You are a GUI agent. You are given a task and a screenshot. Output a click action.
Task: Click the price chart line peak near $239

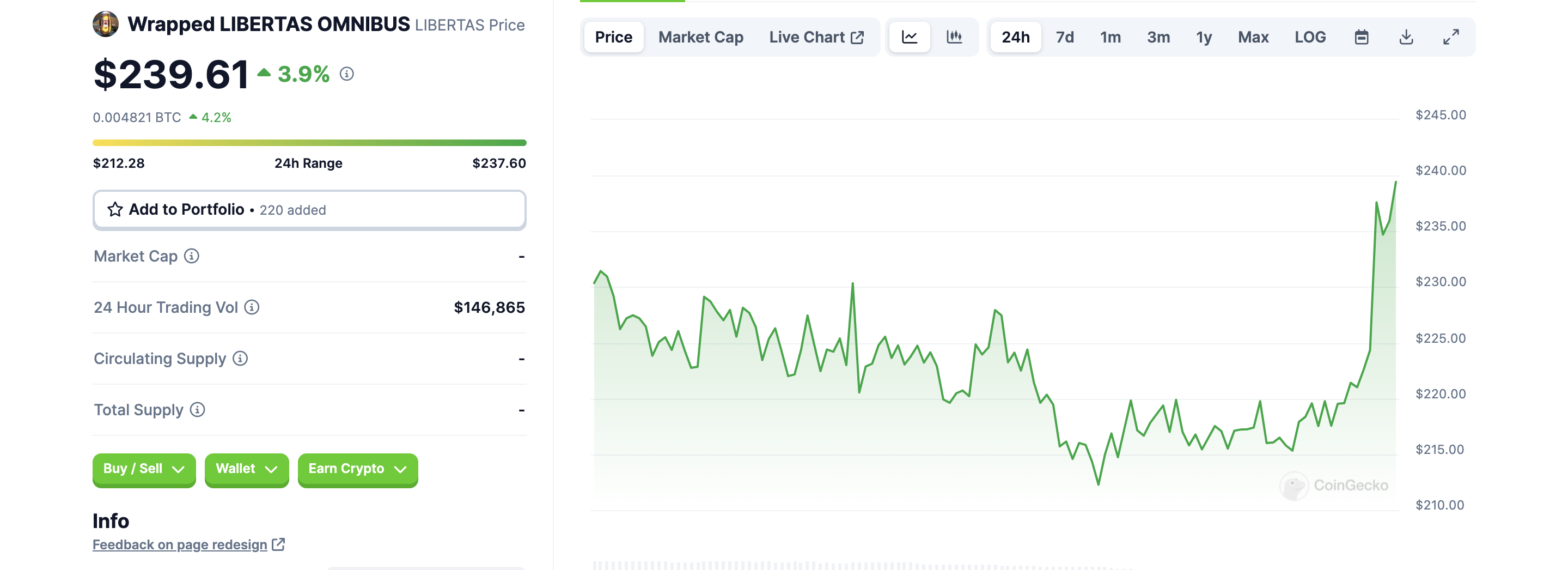click(1395, 183)
